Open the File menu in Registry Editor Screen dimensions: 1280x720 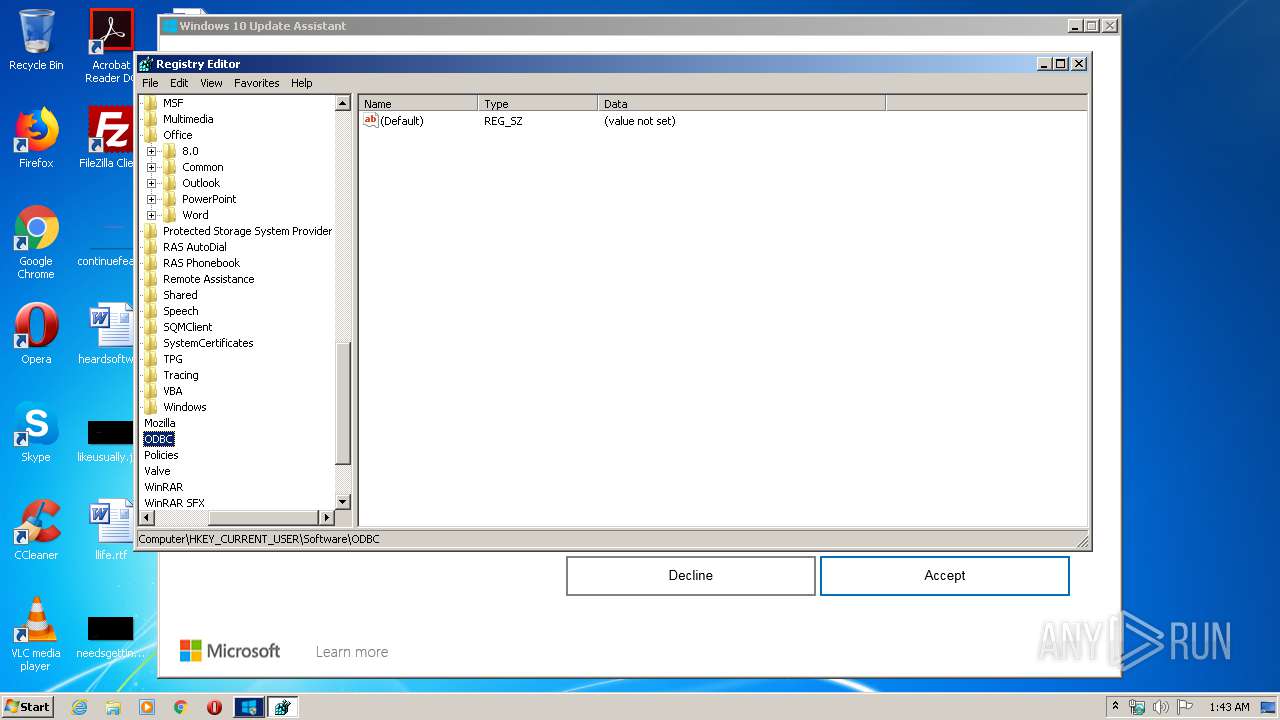click(150, 83)
